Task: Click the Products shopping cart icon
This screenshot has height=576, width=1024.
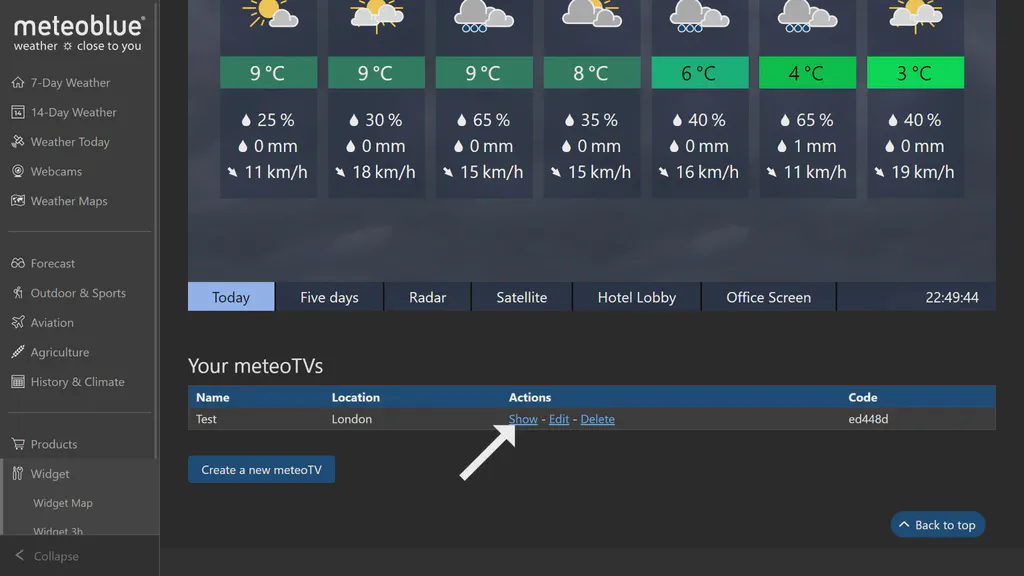Action: [x=18, y=443]
